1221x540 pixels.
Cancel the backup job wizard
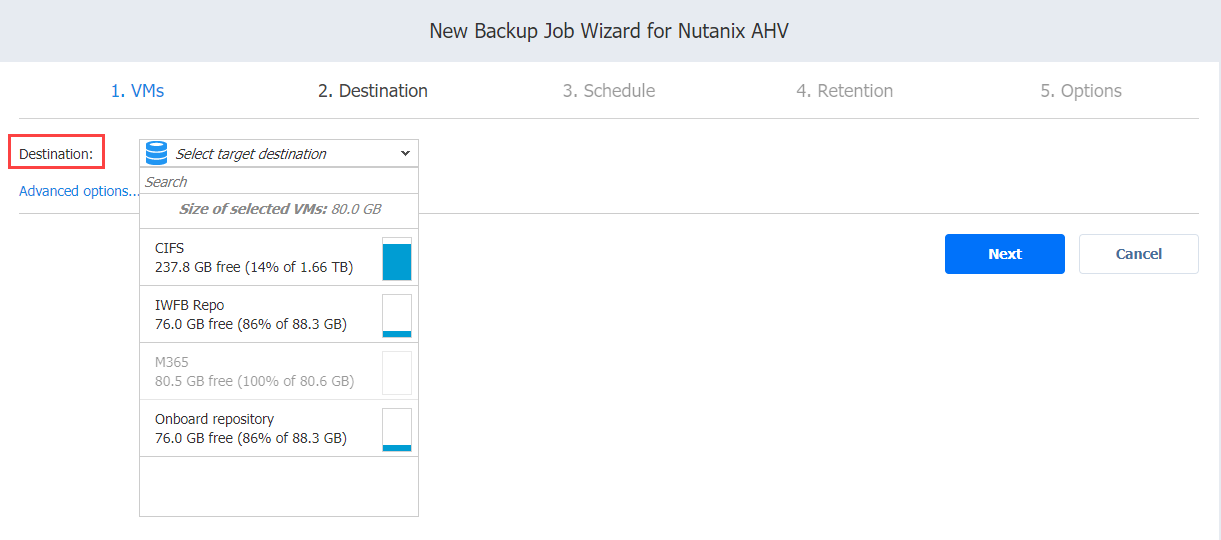pos(1139,254)
